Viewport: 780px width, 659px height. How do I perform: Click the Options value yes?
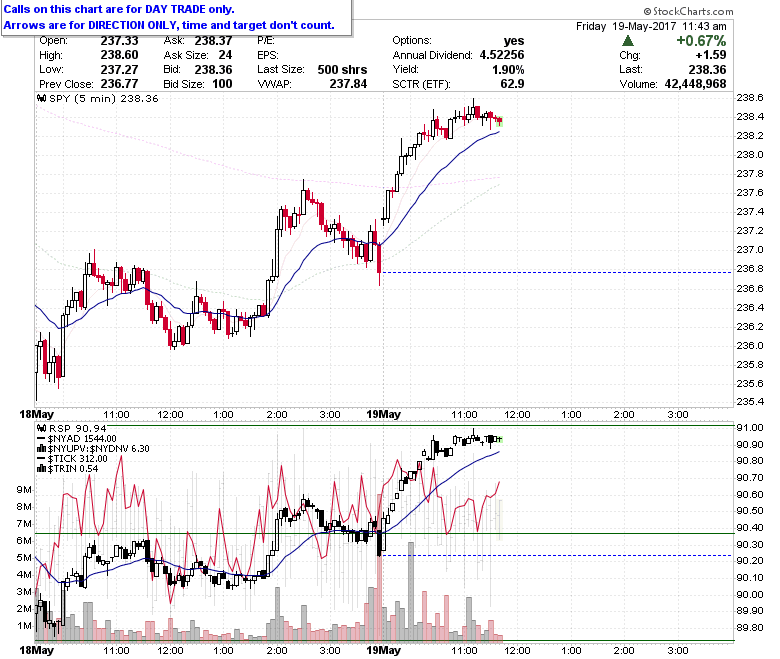(x=514, y=41)
